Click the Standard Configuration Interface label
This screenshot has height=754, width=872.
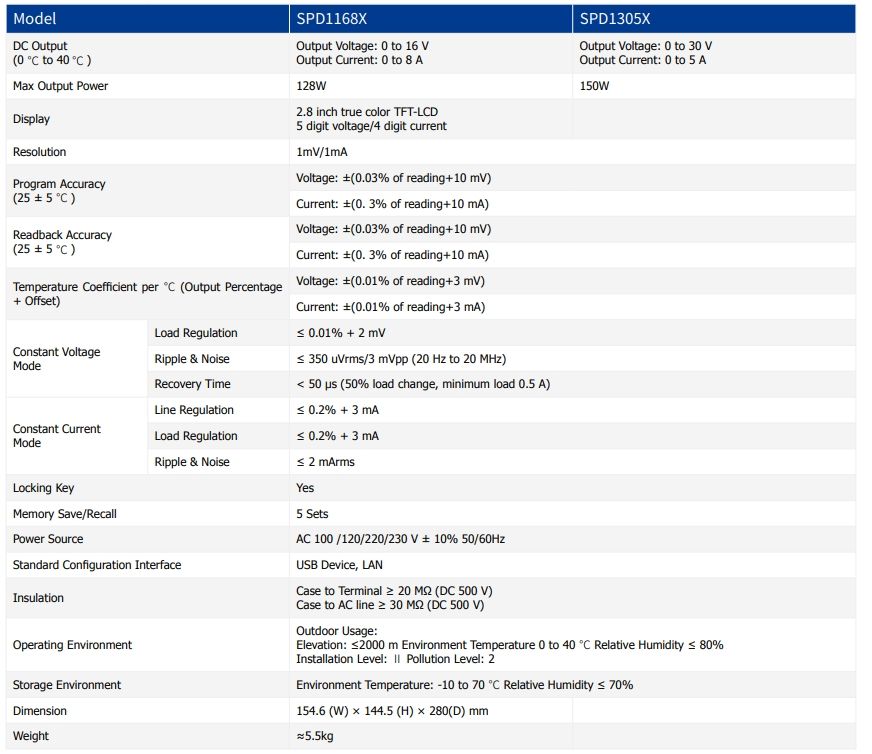pyautogui.click(x=97, y=565)
